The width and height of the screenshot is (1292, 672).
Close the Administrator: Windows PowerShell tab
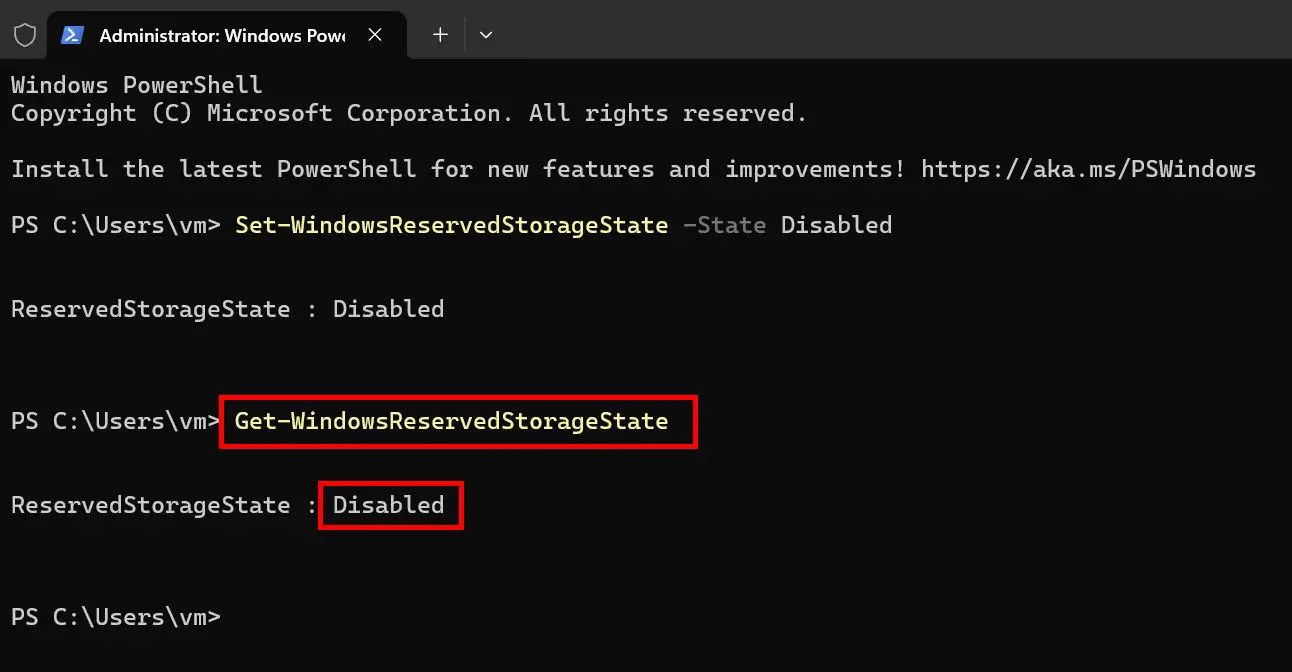375,35
